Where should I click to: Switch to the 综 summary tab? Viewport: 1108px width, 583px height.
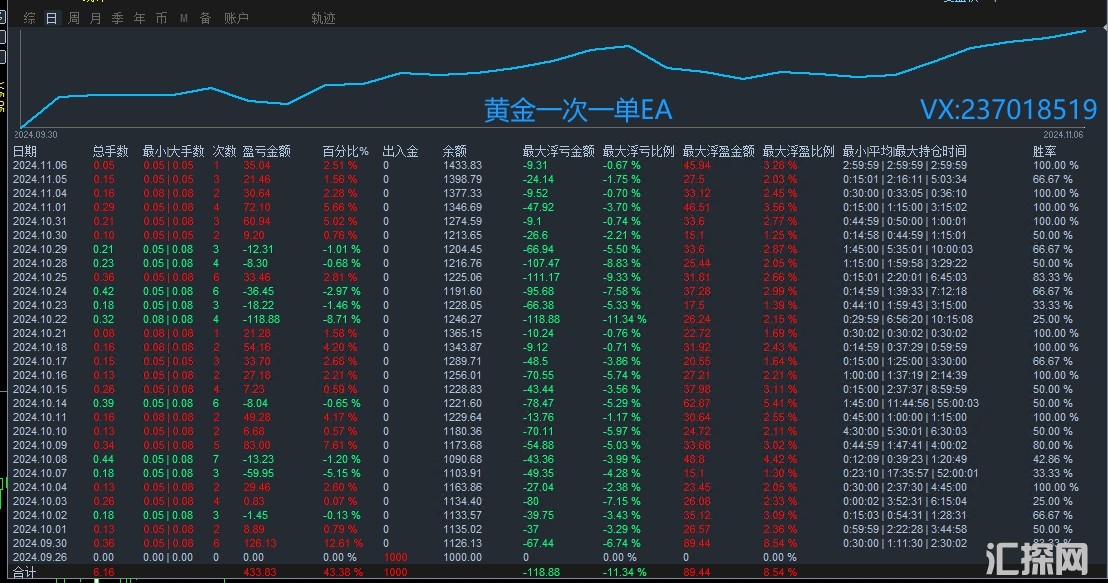click(30, 18)
